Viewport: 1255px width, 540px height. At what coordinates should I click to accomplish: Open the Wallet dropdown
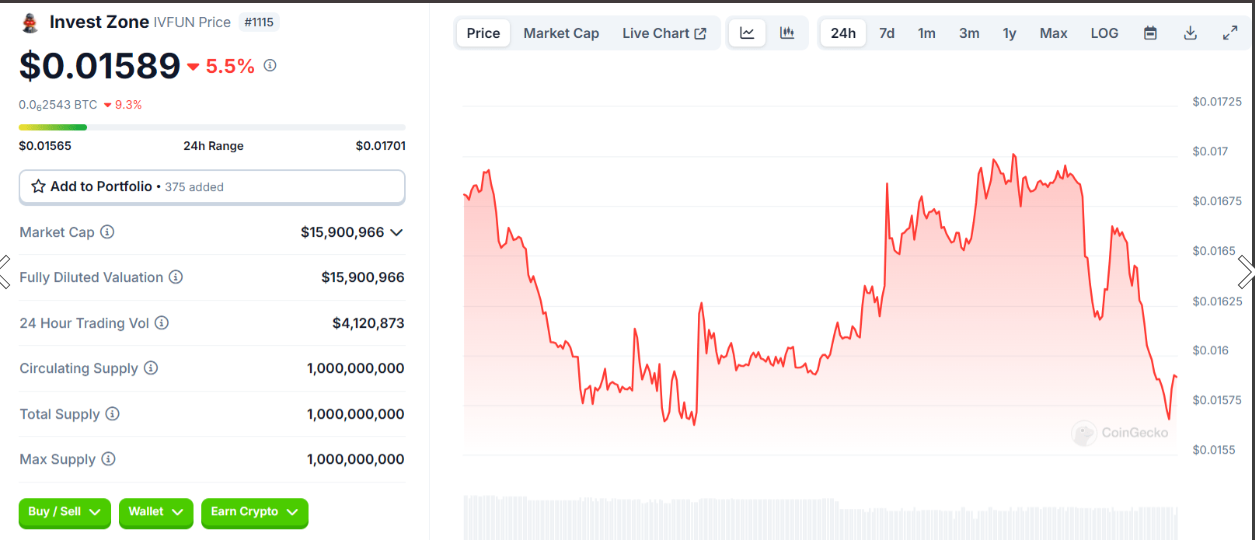tap(156, 512)
